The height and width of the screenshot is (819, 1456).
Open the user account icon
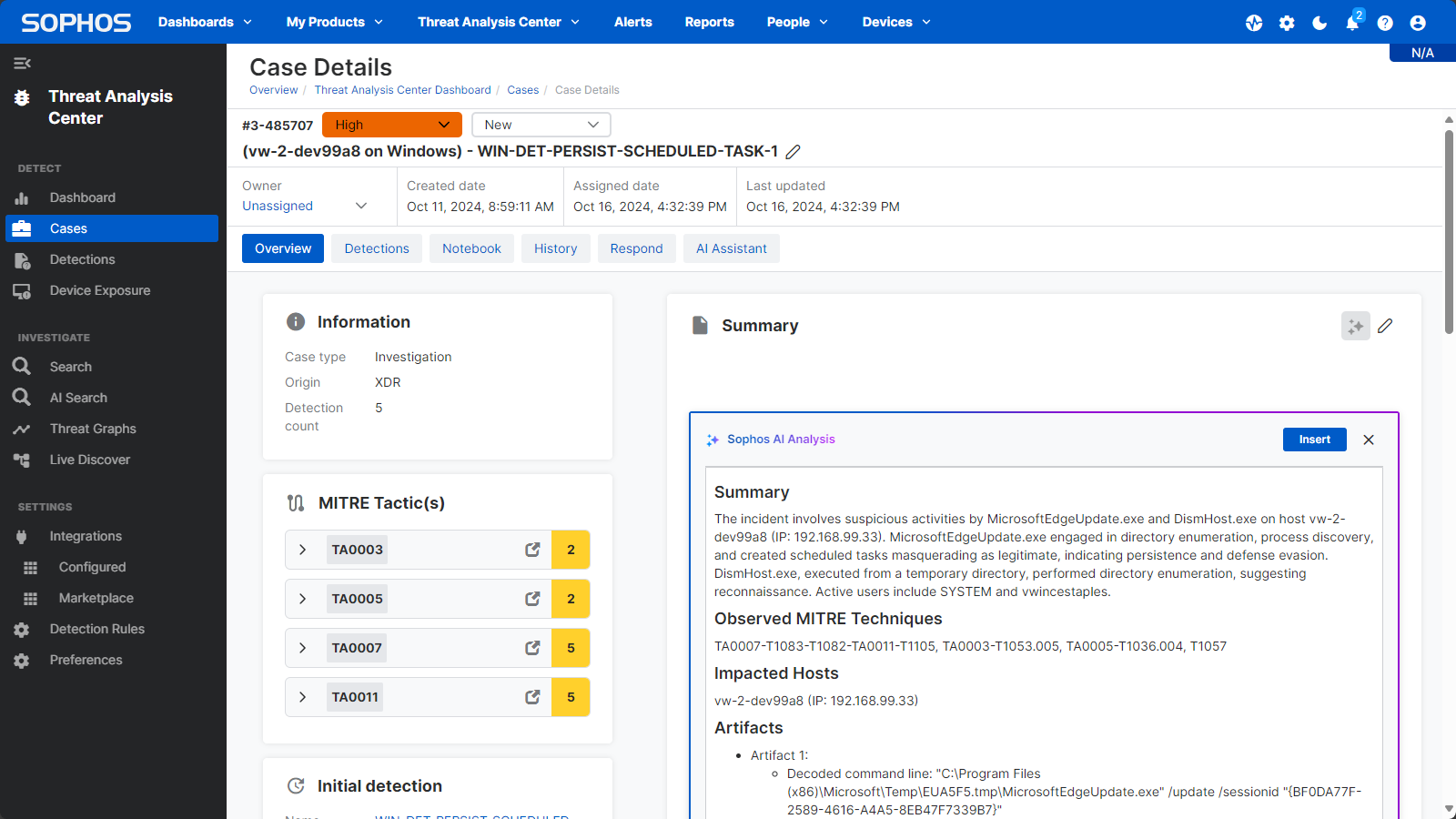pyautogui.click(x=1418, y=23)
